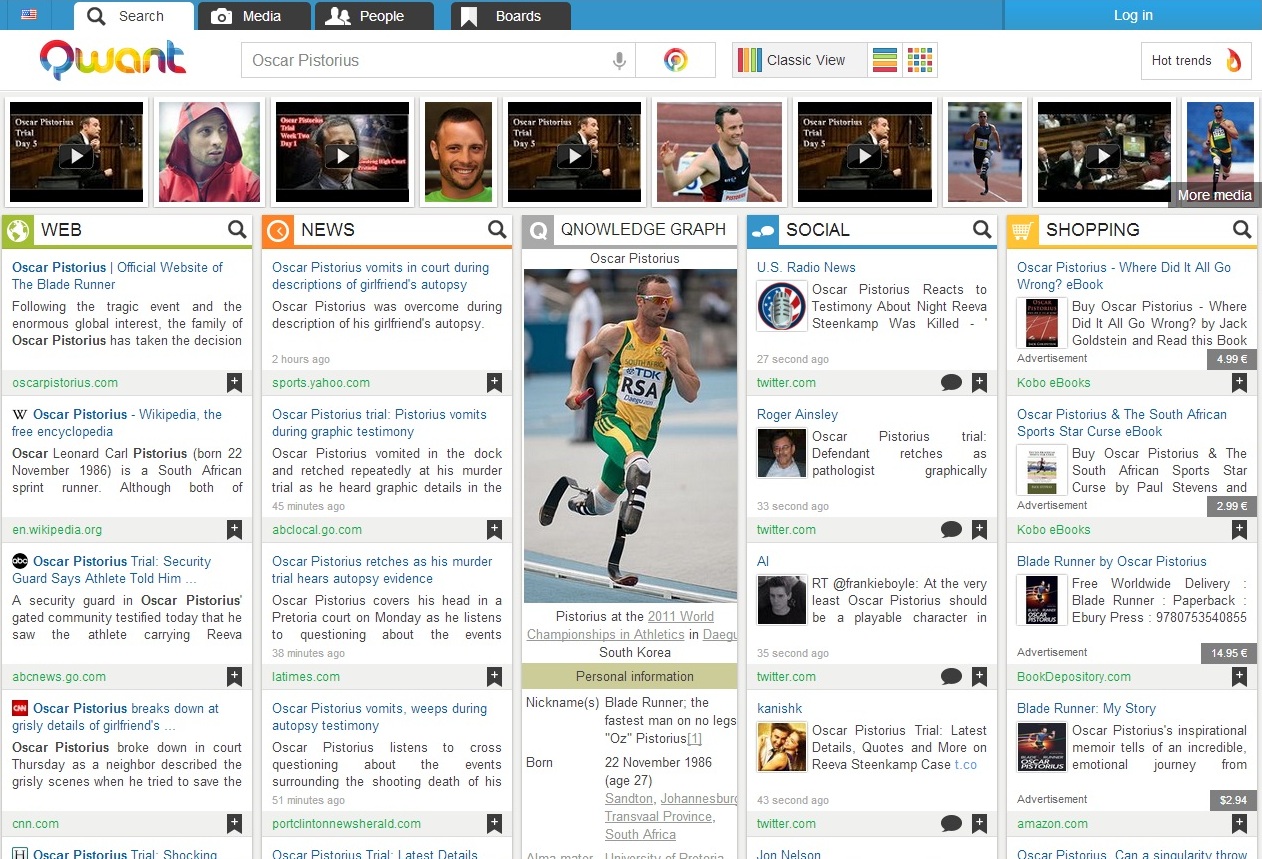This screenshot has height=859, width=1262.
Task: Open the kanishk profile name
Action: [x=780, y=708]
